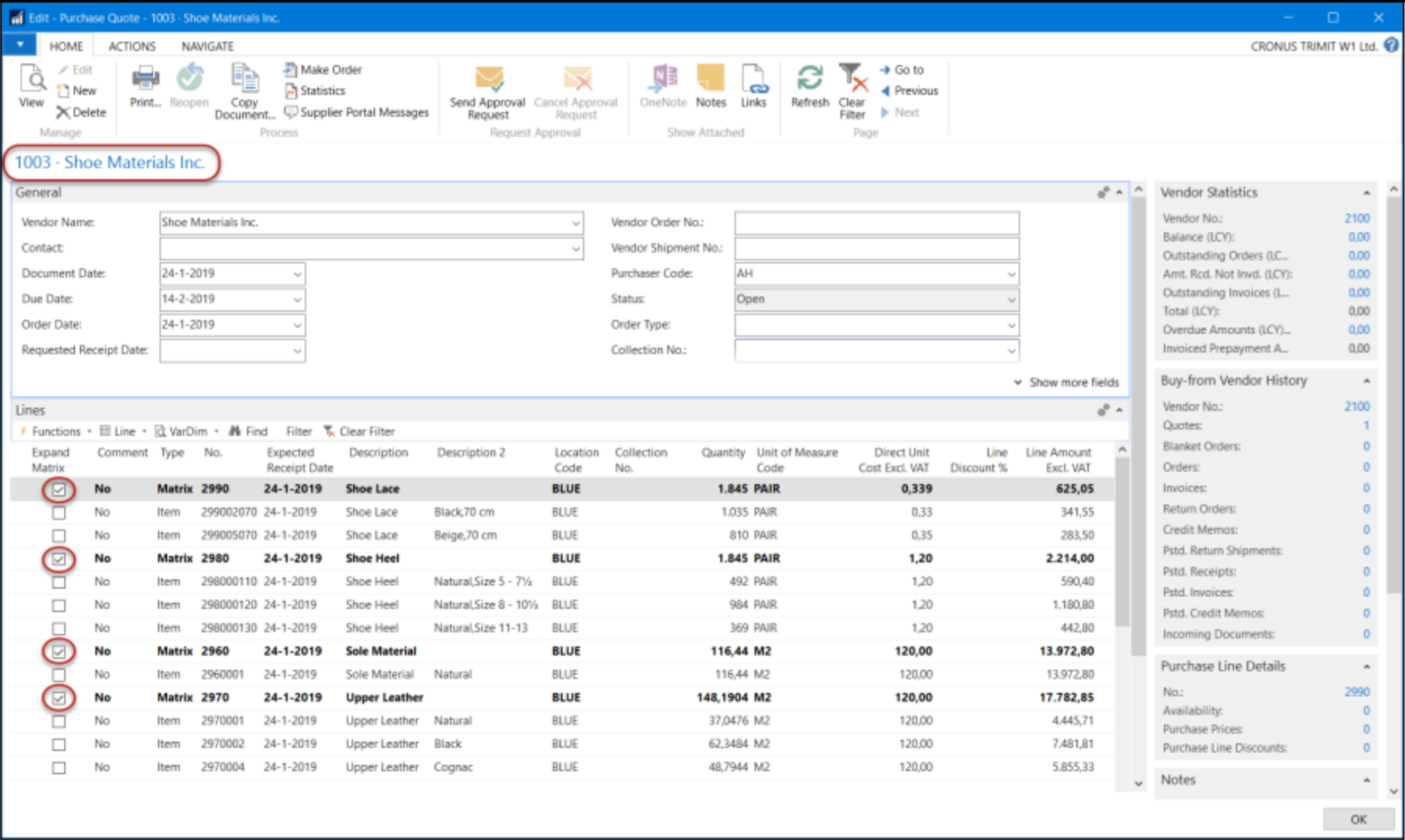This screenshot has width=1405, height=840.
Task: Toggle Expand Matrix for item 299002070
Action: pyautogui.click(x=59, y=513)
